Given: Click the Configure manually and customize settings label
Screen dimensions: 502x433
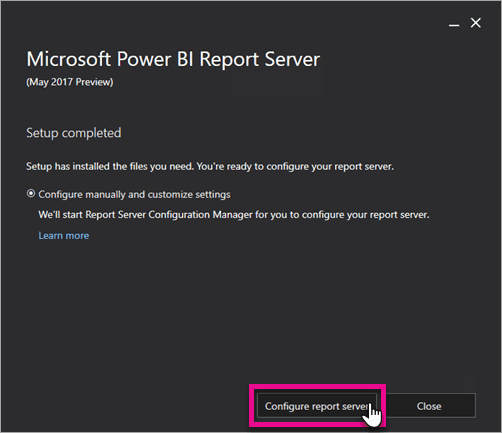Looking at the screenshot, I should point(134,194).
